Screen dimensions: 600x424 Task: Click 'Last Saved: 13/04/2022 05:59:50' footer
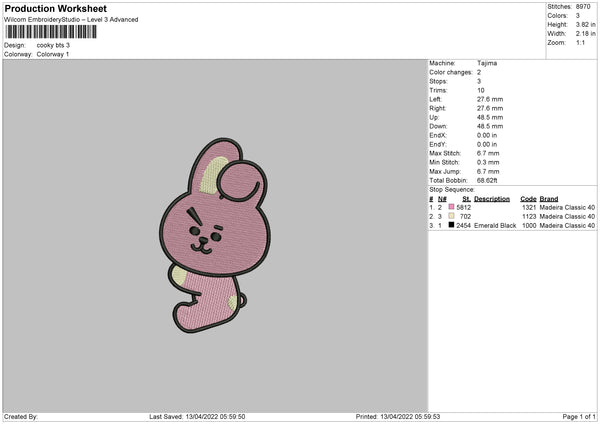point(197,416)
